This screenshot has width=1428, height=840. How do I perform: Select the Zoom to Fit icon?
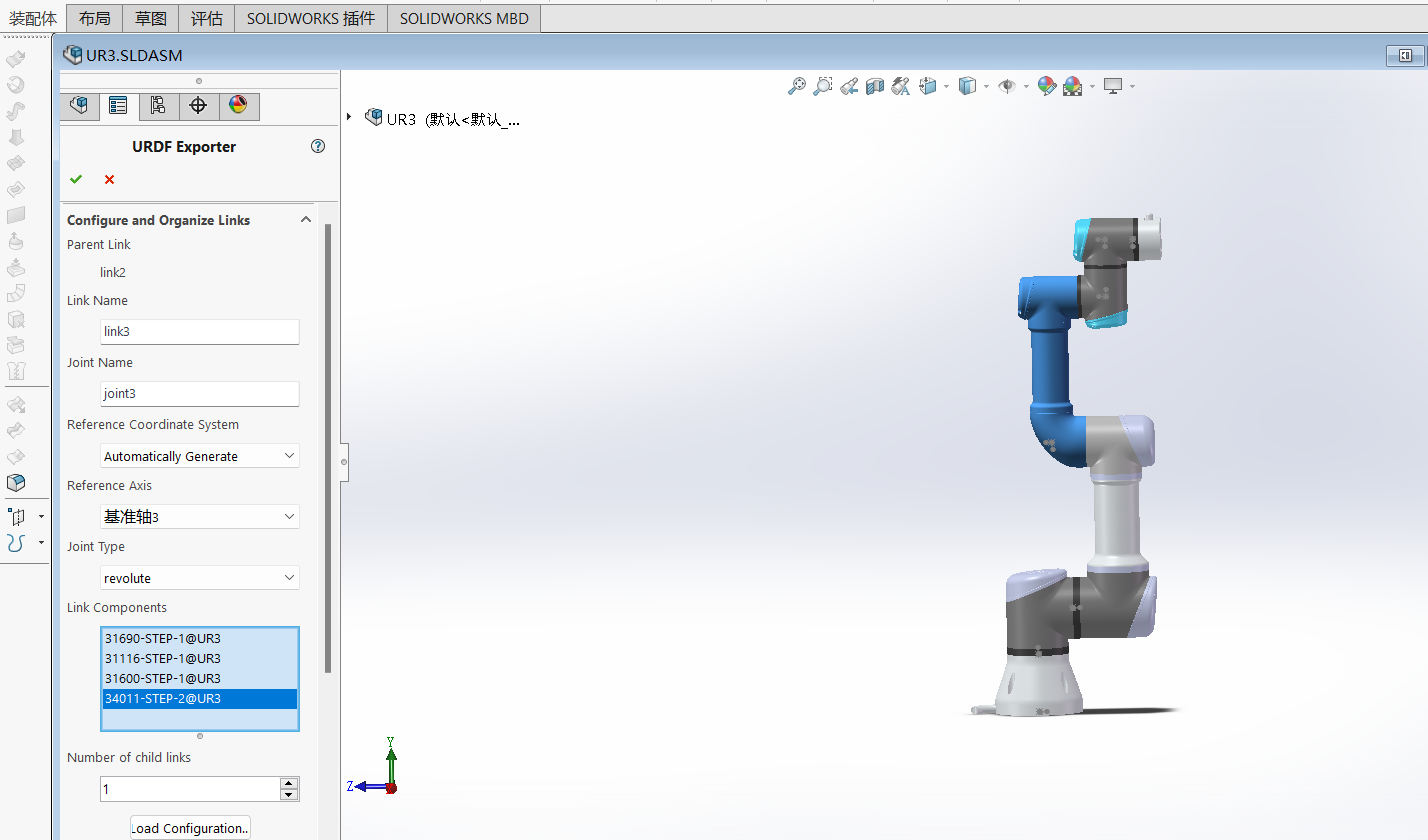click(x=796, y=86)
